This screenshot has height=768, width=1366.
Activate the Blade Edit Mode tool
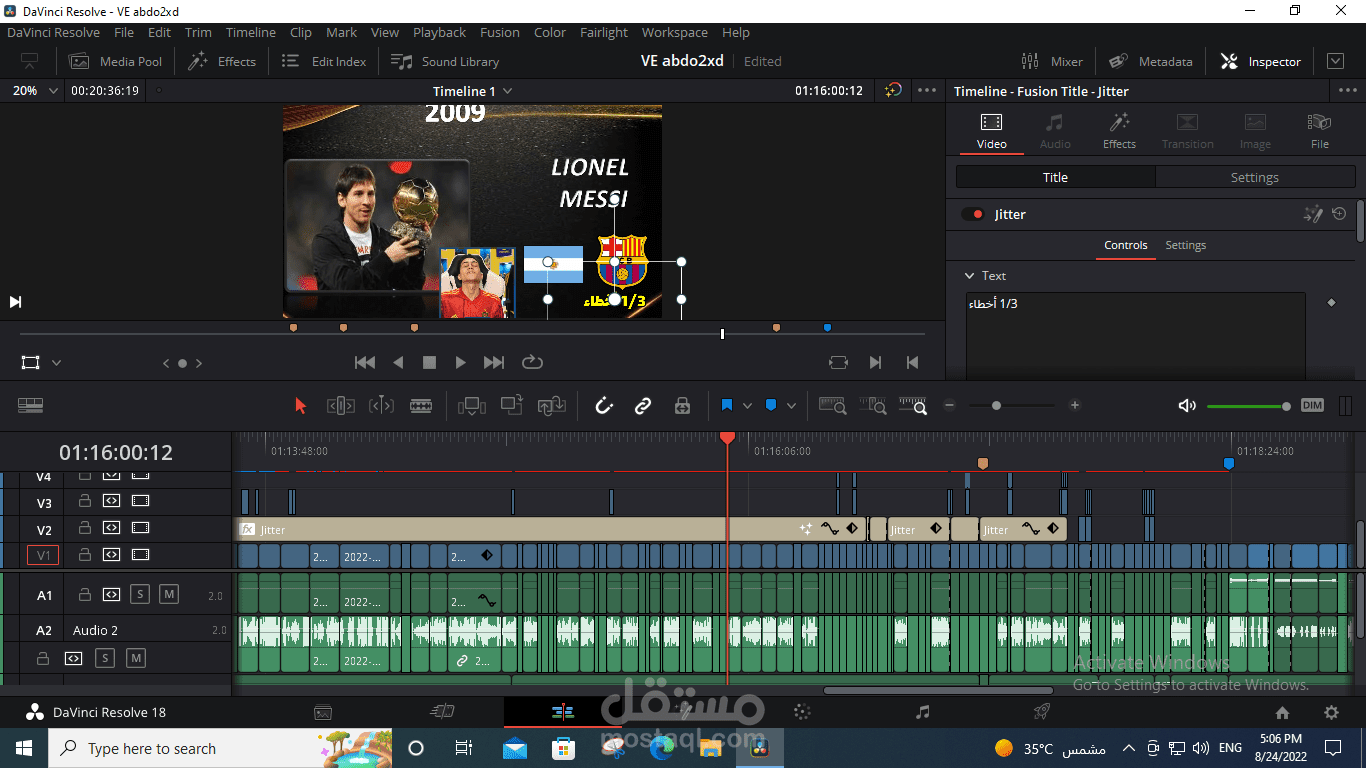[x=421, y=406]
